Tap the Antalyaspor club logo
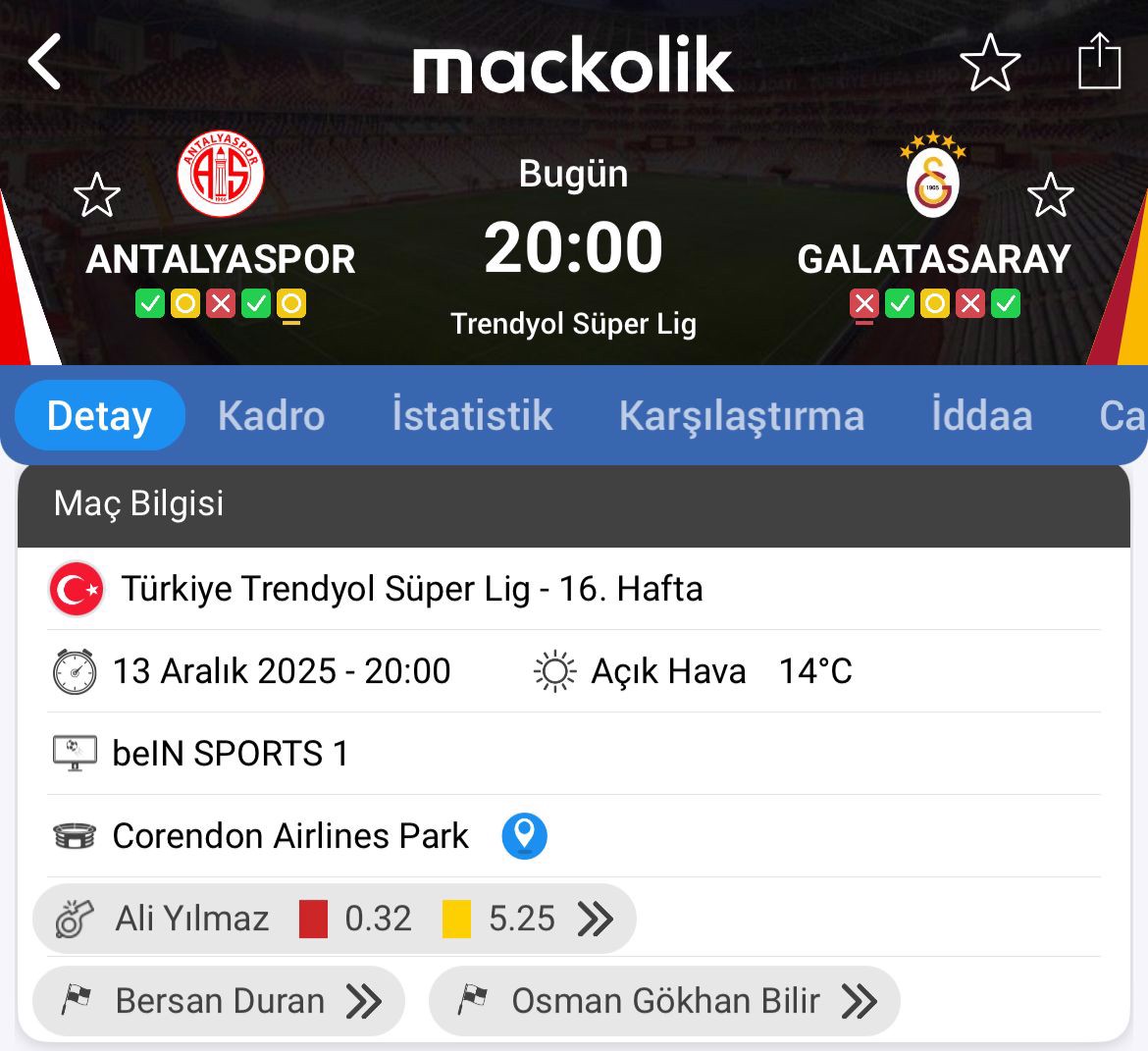Viewport: 1148px width, 1051px height. (221, 175)
